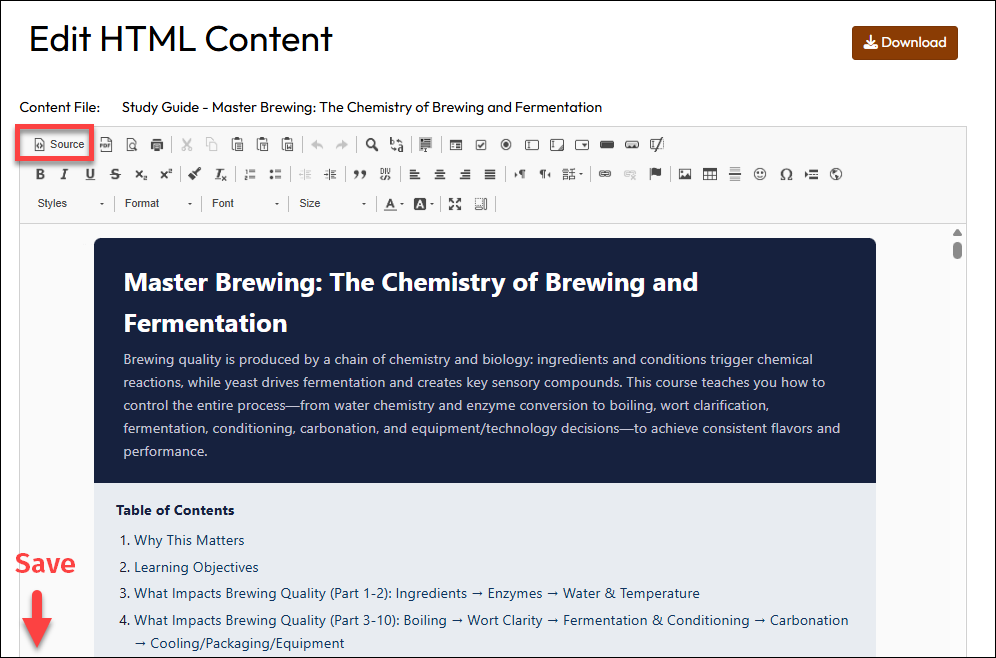The height and width of the screenshot is (658, 996).
Task: Insert a link using the chain icon
Action: point(605,174)
